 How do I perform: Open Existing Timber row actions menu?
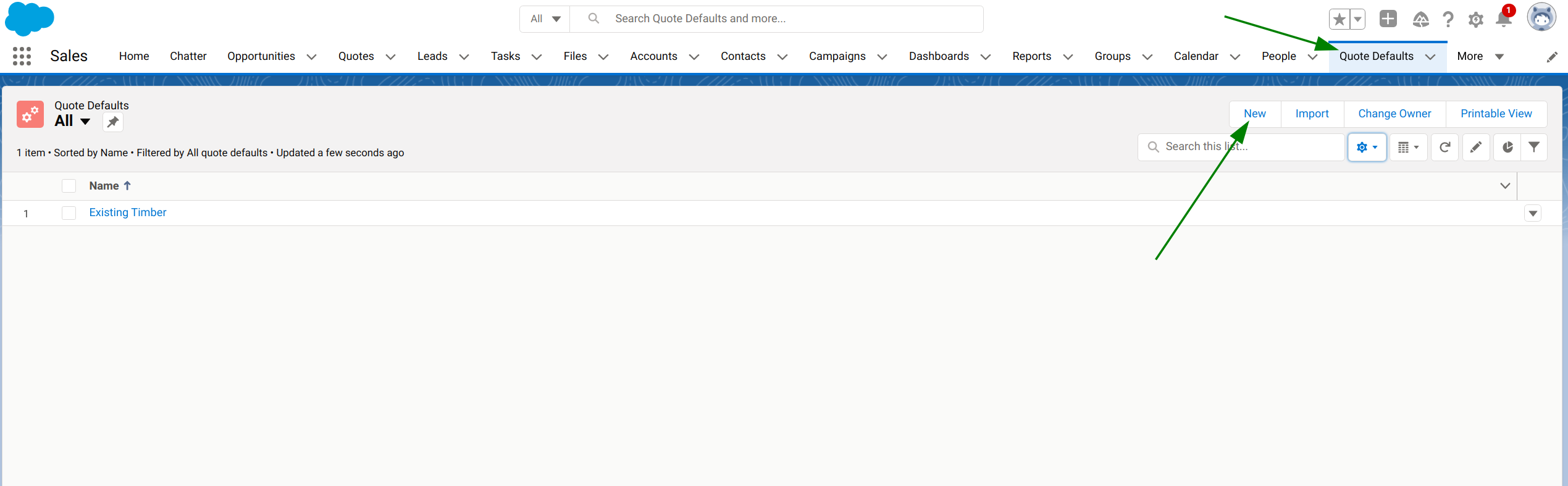tap(1533, 213)
